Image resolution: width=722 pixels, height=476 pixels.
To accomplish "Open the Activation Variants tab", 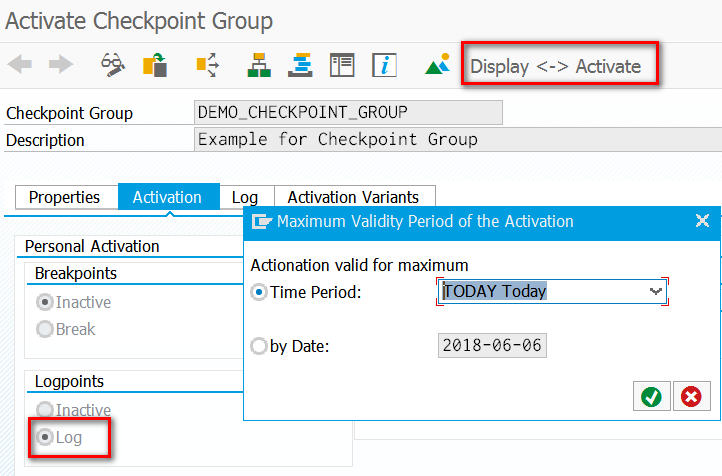I will (354, 197).
